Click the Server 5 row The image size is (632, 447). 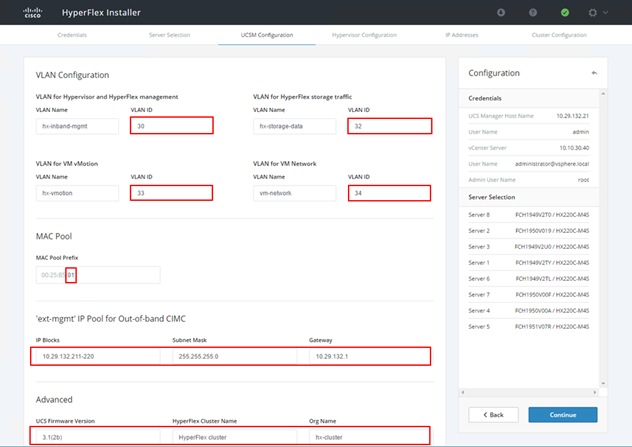click(529, 327)
